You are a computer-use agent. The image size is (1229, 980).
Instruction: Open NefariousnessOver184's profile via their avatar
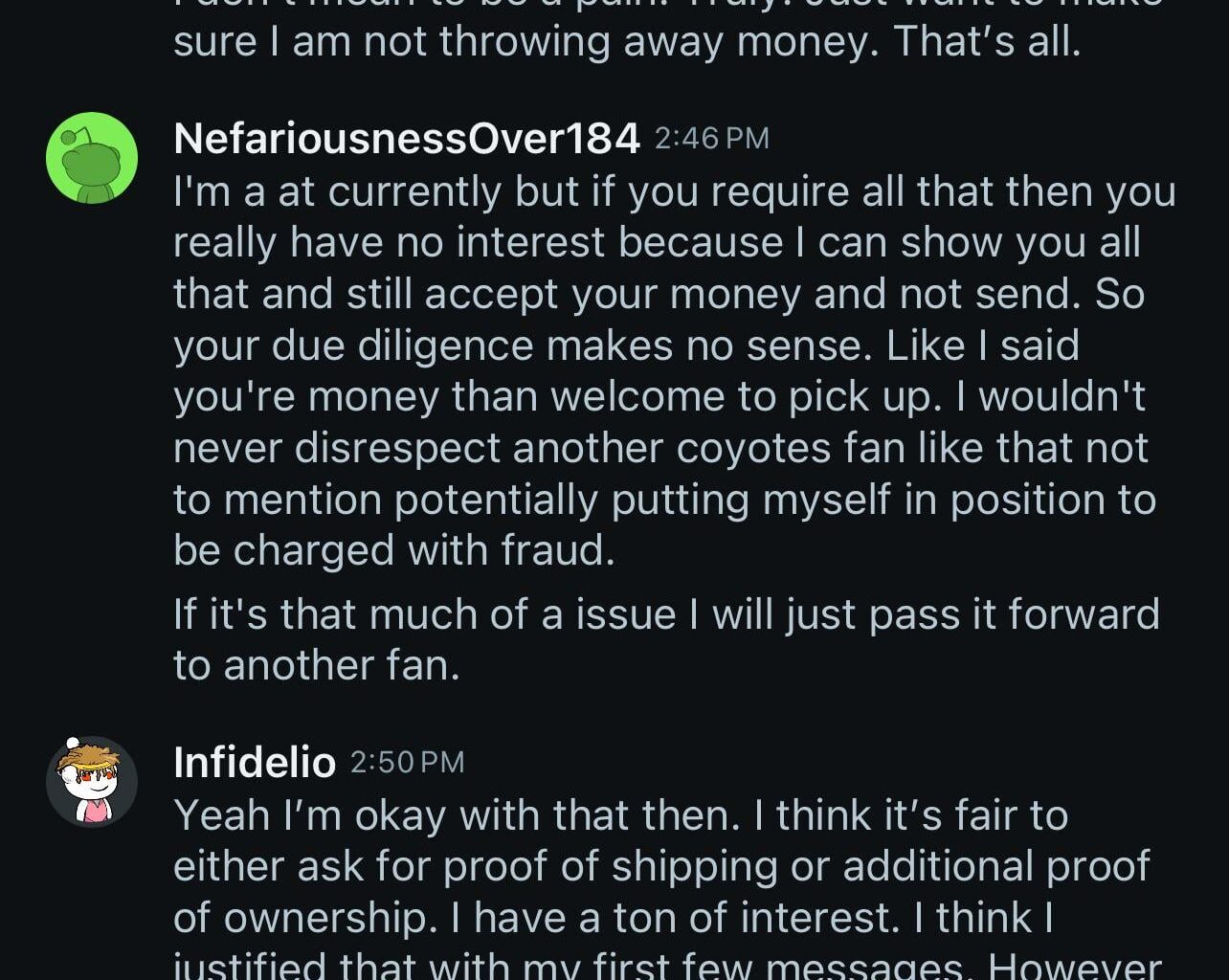point(93,156)
